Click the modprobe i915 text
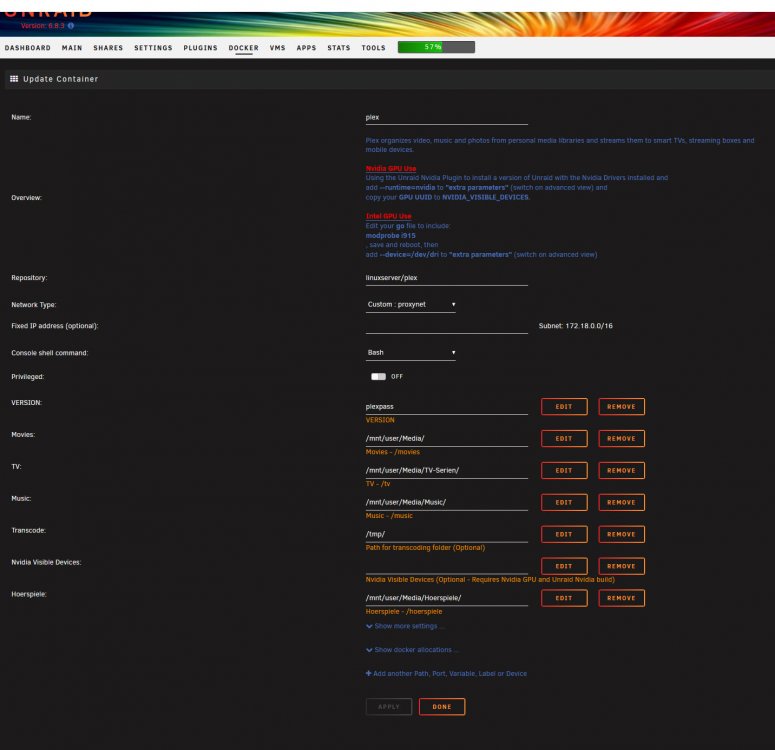Viewport: 775px width, 750px height. click(x=390, y=235)
